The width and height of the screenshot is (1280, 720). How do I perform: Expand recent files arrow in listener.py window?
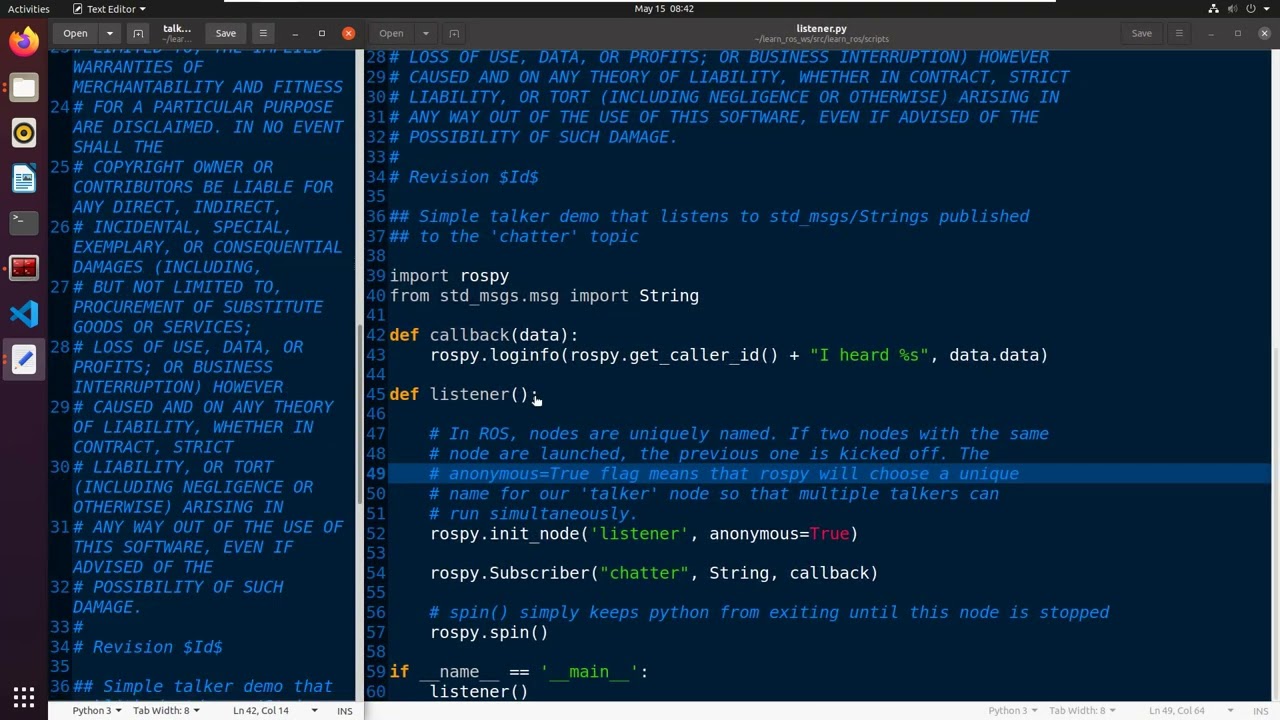click(425, 33)
